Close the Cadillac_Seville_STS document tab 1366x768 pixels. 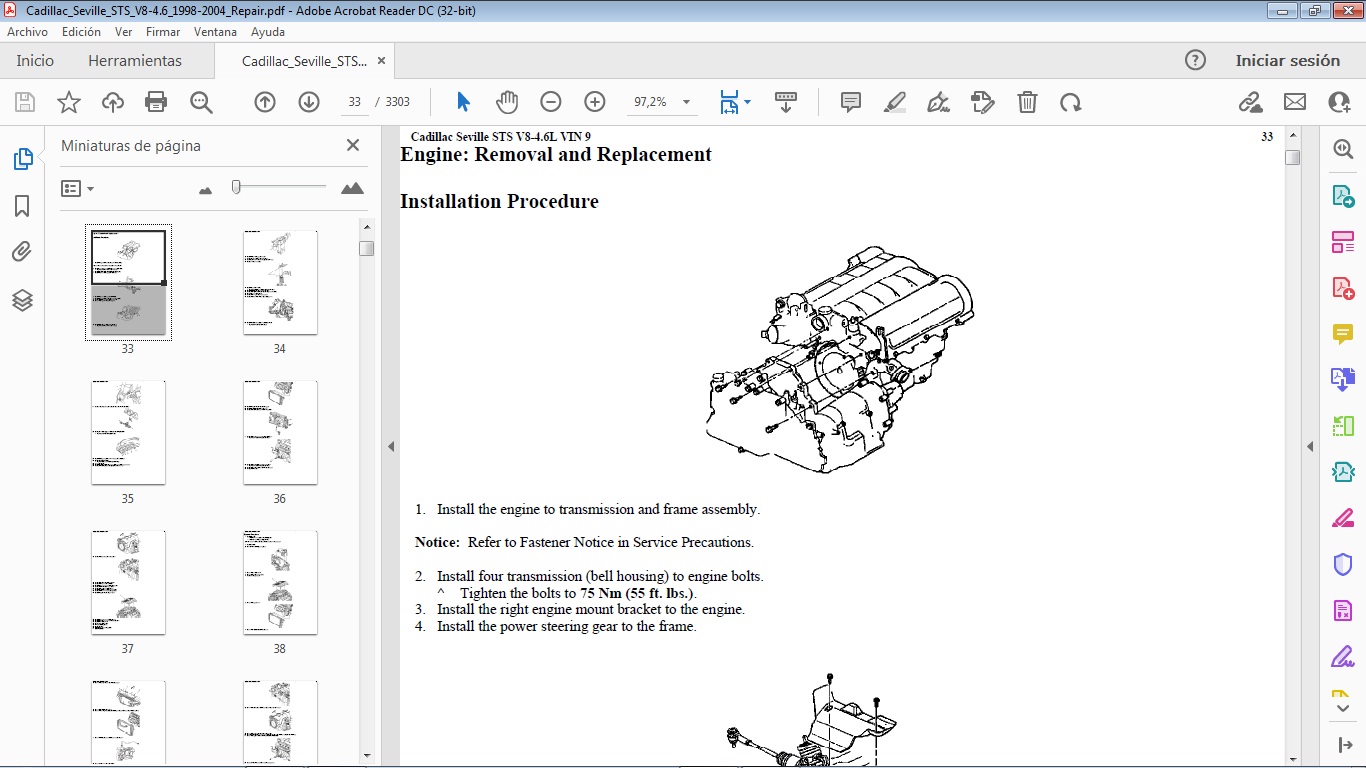point(381,61)
